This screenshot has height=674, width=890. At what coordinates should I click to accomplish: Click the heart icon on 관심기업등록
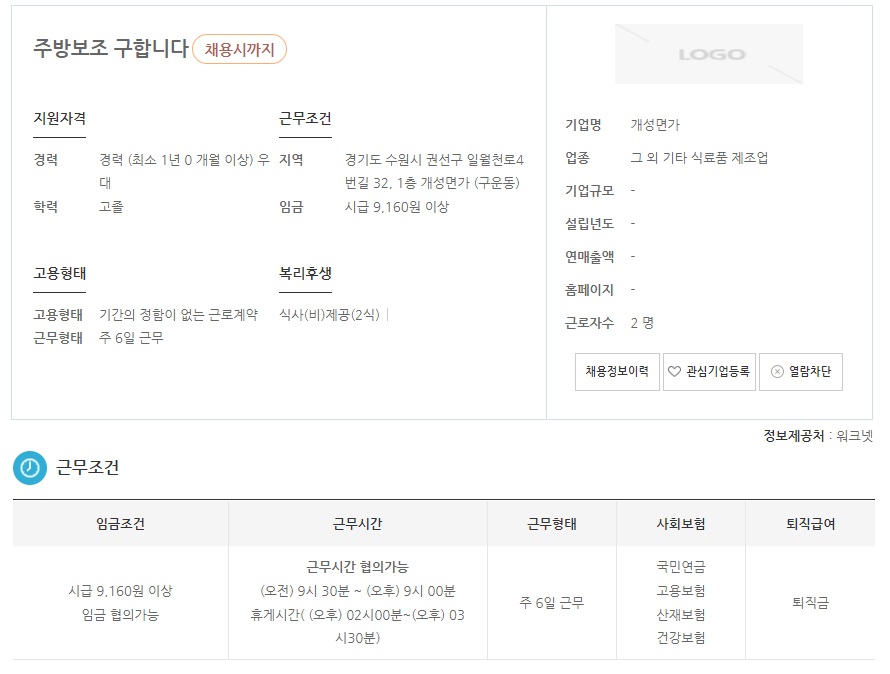[674, 372]
